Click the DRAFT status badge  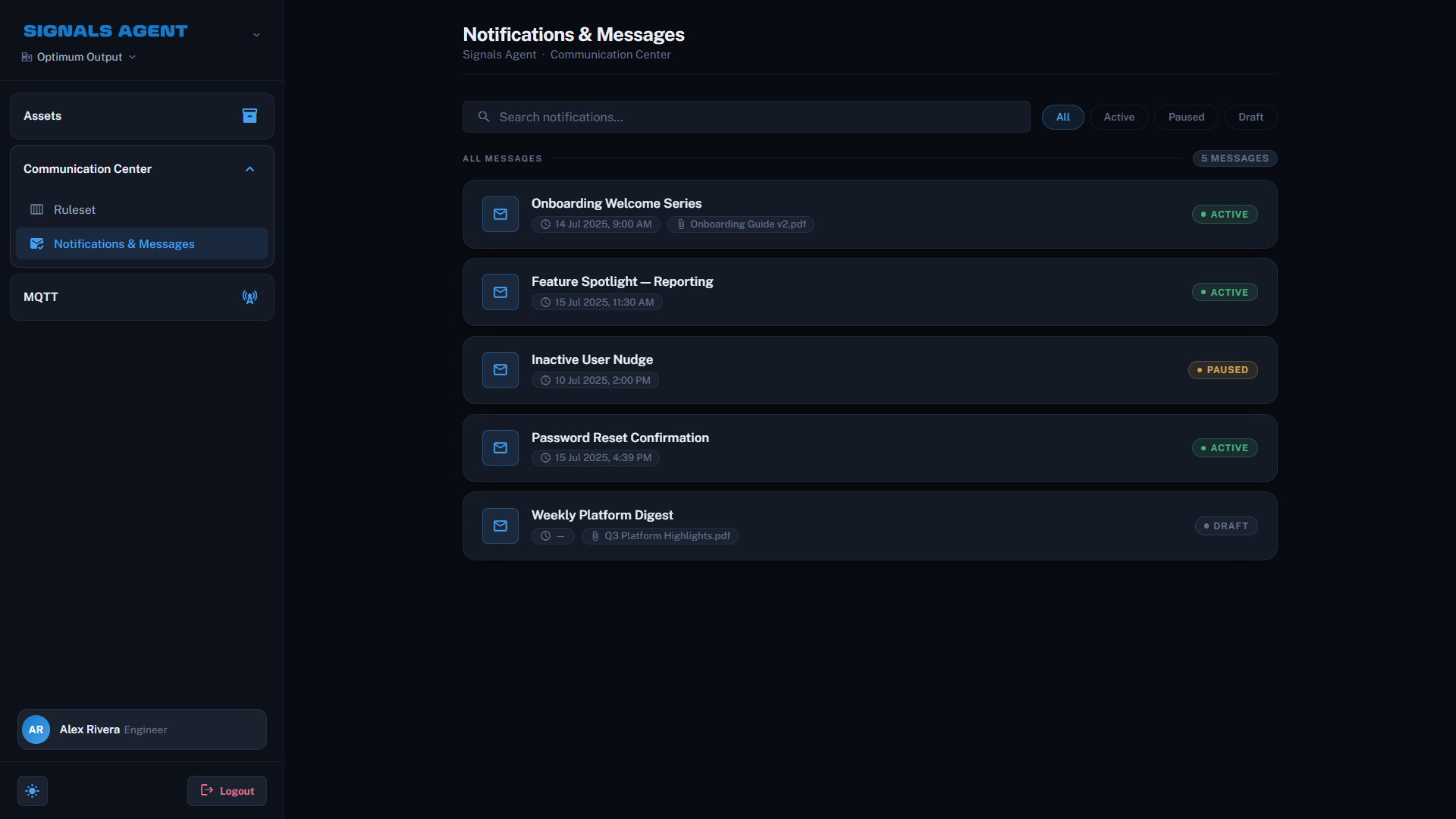tap(1226, 526)
